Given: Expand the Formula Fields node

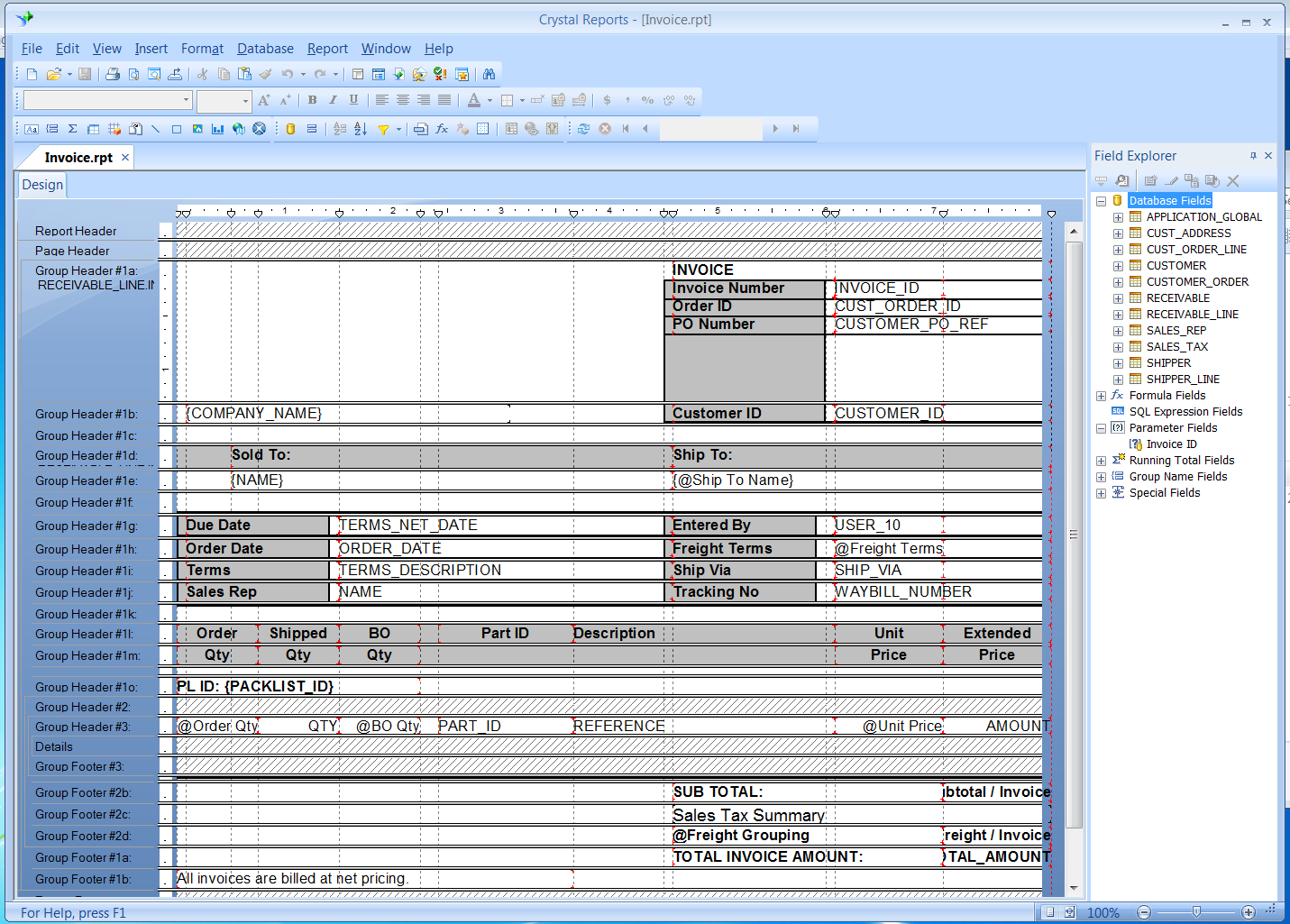Looking at the screenshot, I should pos(1101,396).
